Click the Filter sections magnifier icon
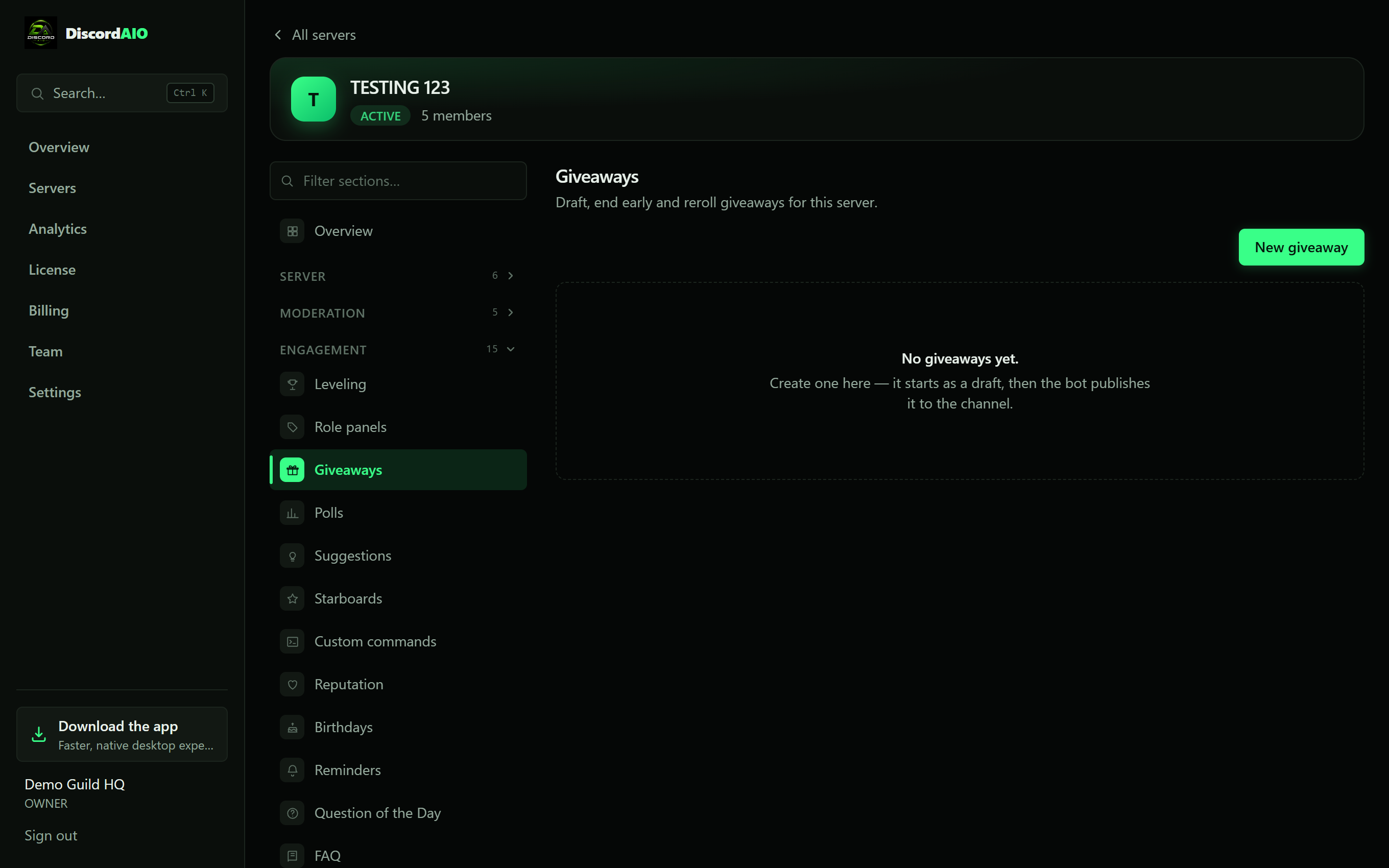This screenshot has width=1389, height=868. point(287,181)
